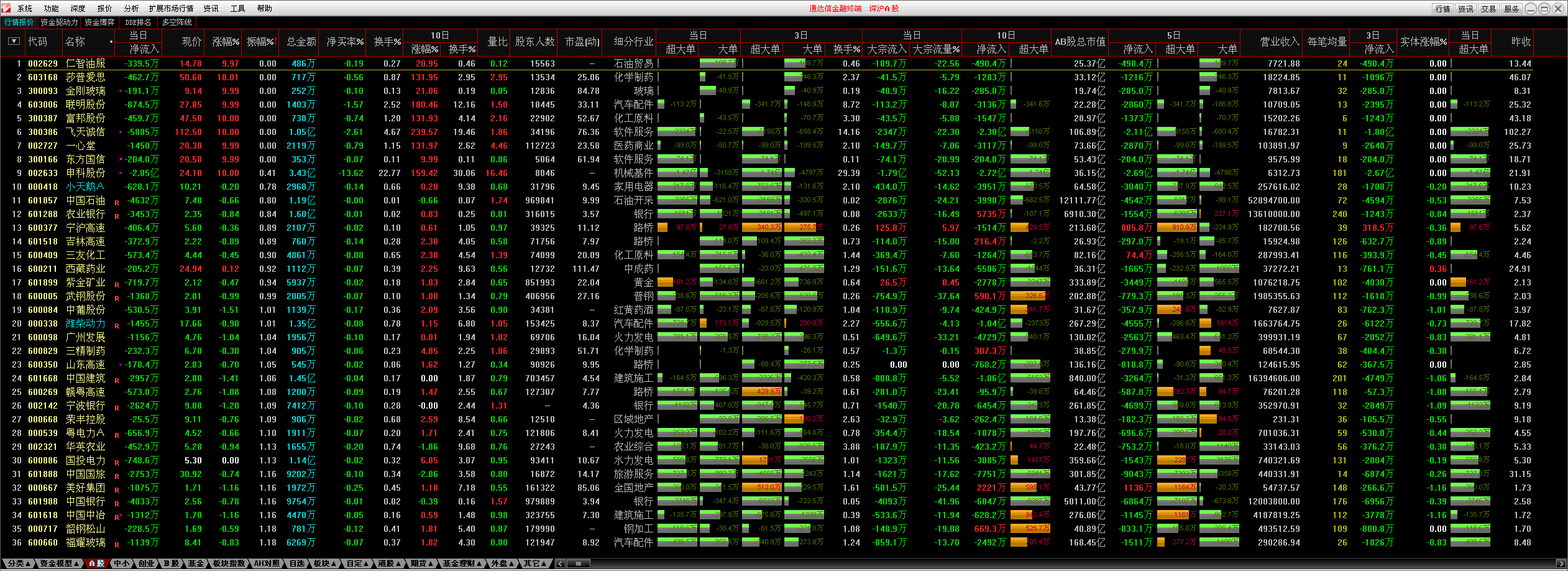Viewport: 1568px width, 571px height.
Task: Sort by the AB股总市值 column header
Action: [x=1080, y=42]
